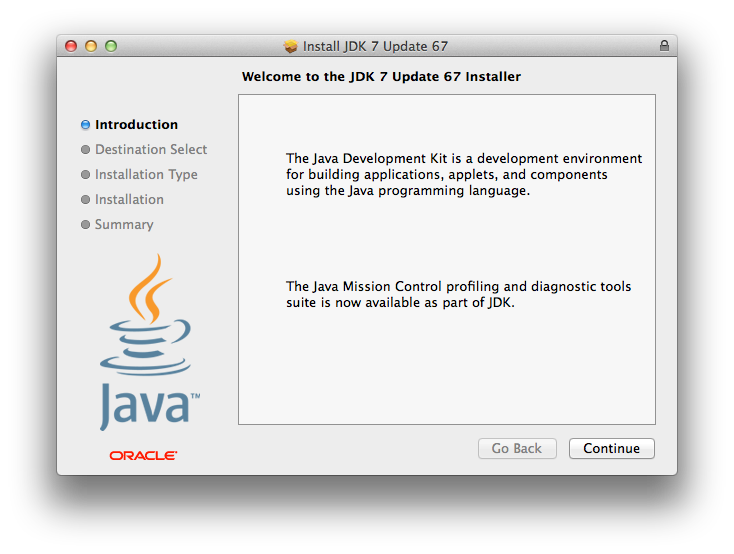The image size is (734, 554).
Task: Click the lock icon in title bar
Action: point(664,46)
